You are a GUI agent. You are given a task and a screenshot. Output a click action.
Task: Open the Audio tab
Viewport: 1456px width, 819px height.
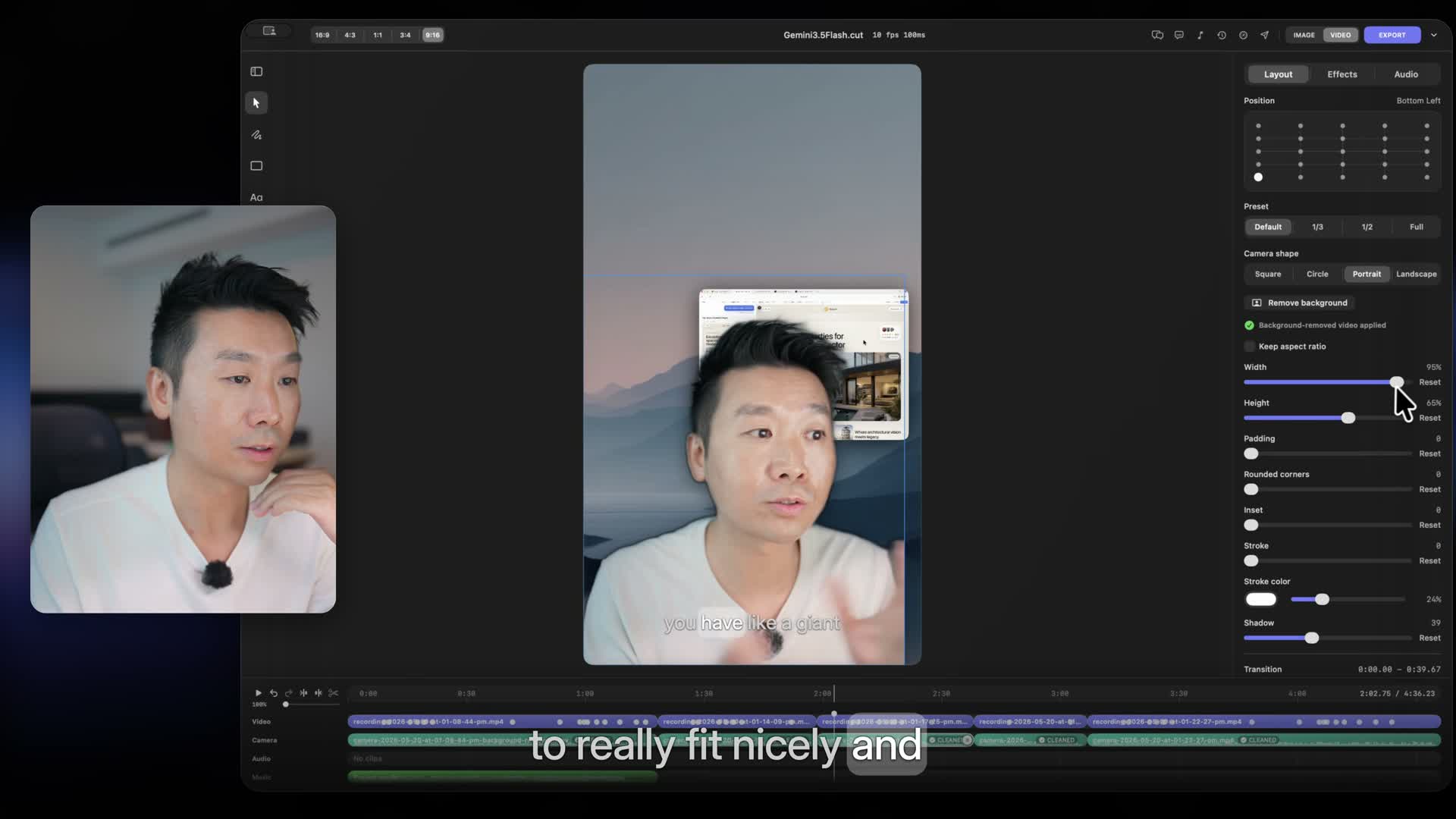[1406, 74]
